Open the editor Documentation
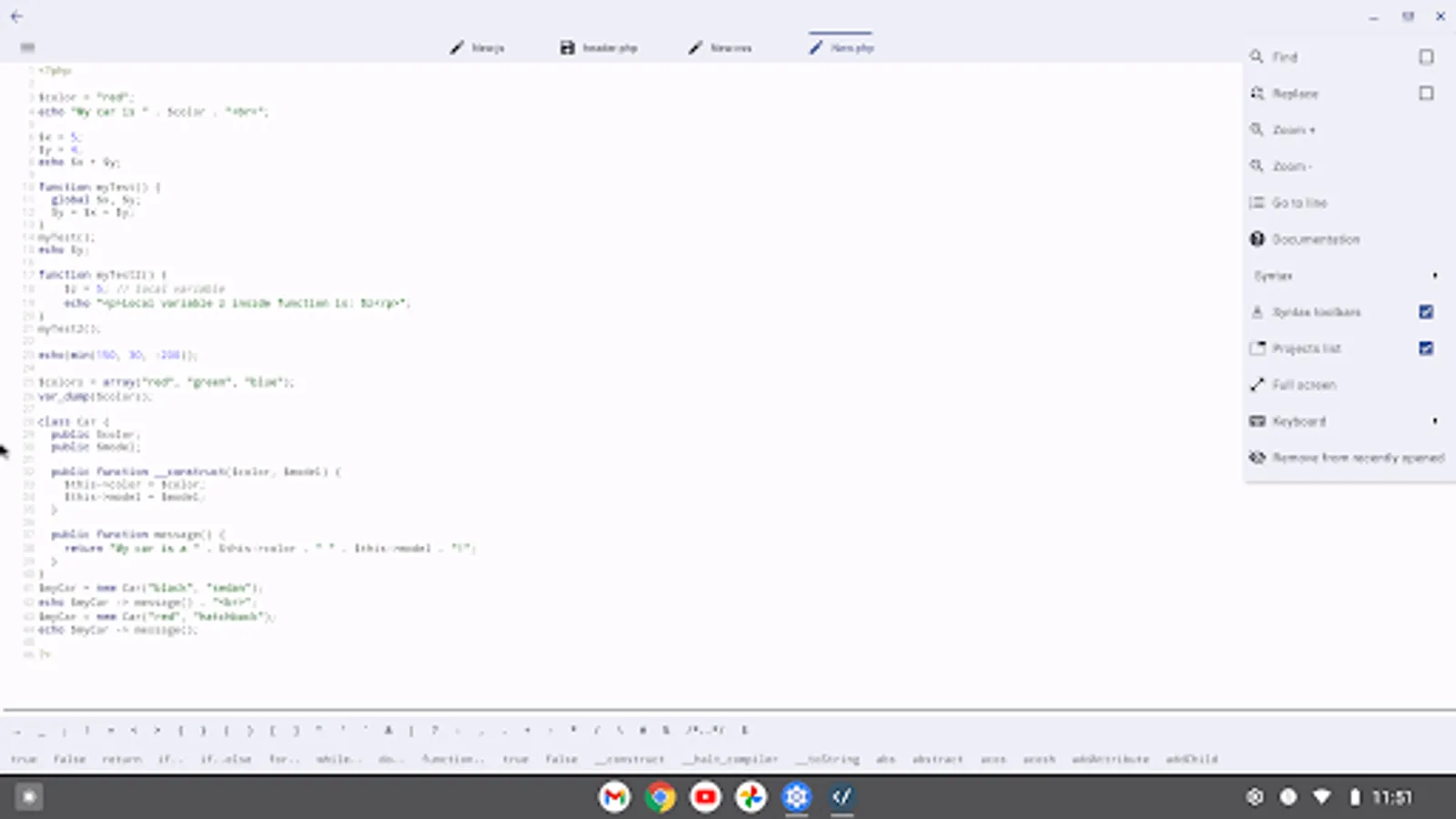Viewport: 1456px width, 819px height. click(x=1316, y=238)
